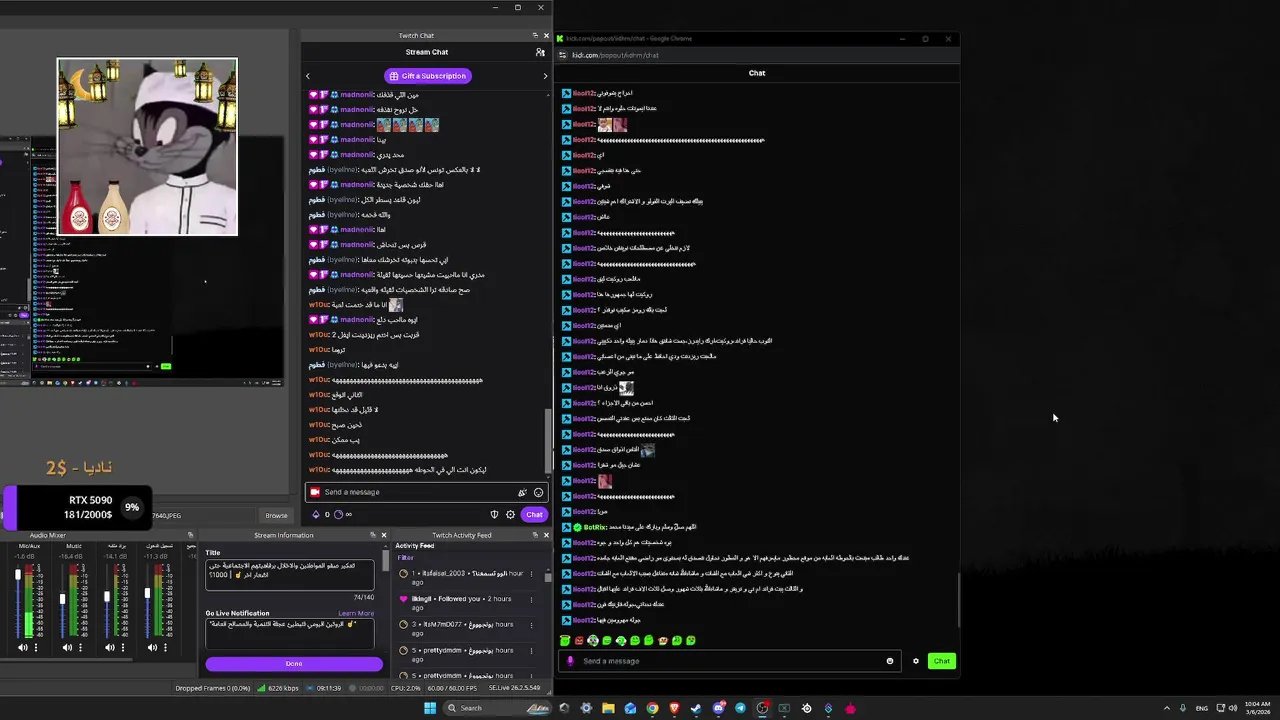
Task: Open emote picker in Twitch message box
Action: tap(538, 492)
